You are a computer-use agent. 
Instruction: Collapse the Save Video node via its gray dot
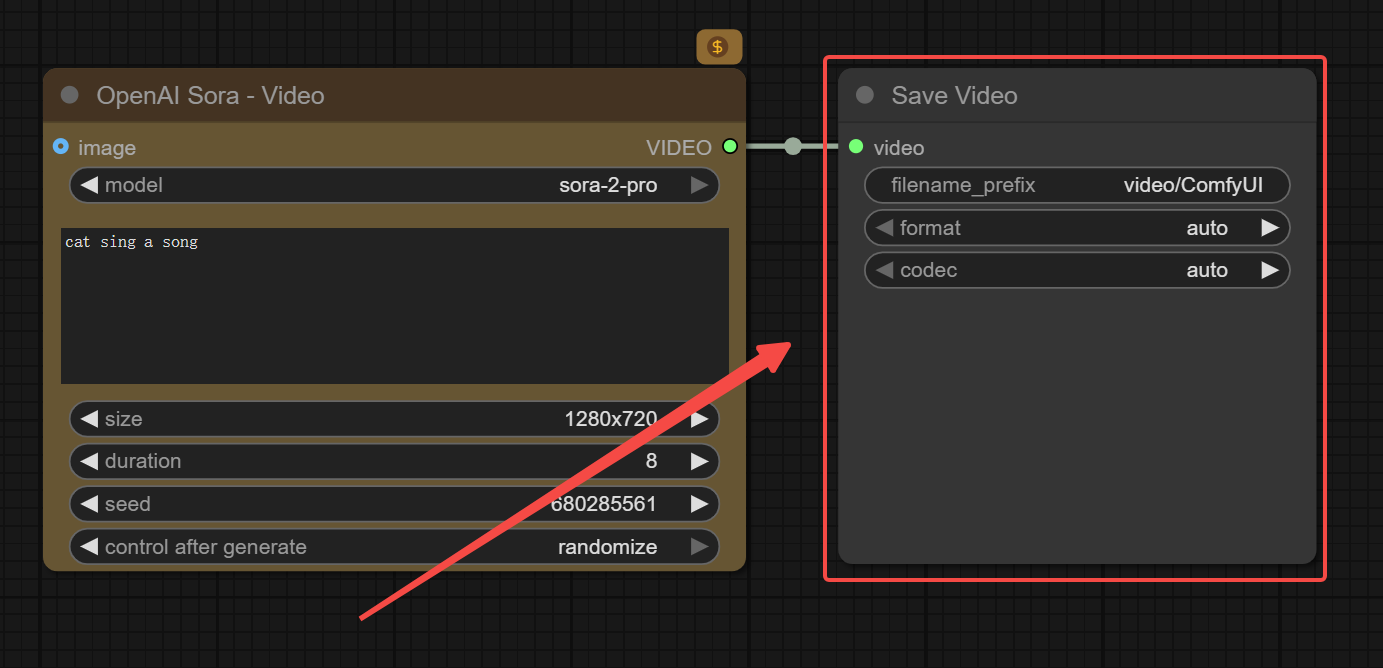coord(865,95)
